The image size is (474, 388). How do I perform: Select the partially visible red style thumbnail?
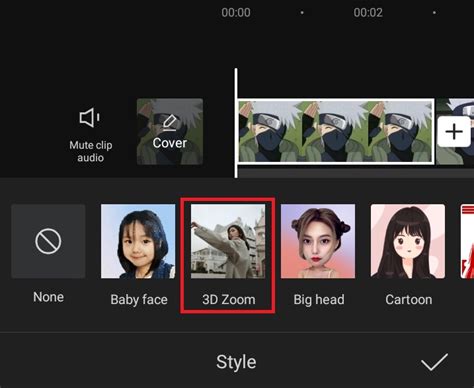click(467, 241)
